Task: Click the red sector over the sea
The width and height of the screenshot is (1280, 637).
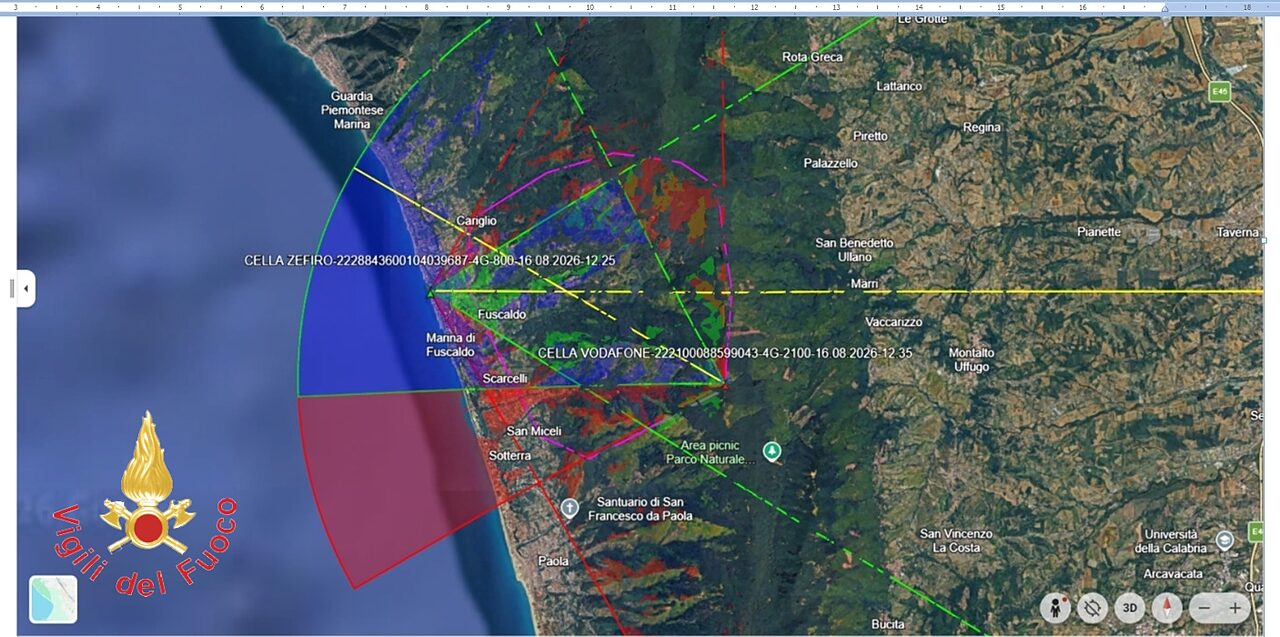Action: pyautogui.click(x=400, y=480)
